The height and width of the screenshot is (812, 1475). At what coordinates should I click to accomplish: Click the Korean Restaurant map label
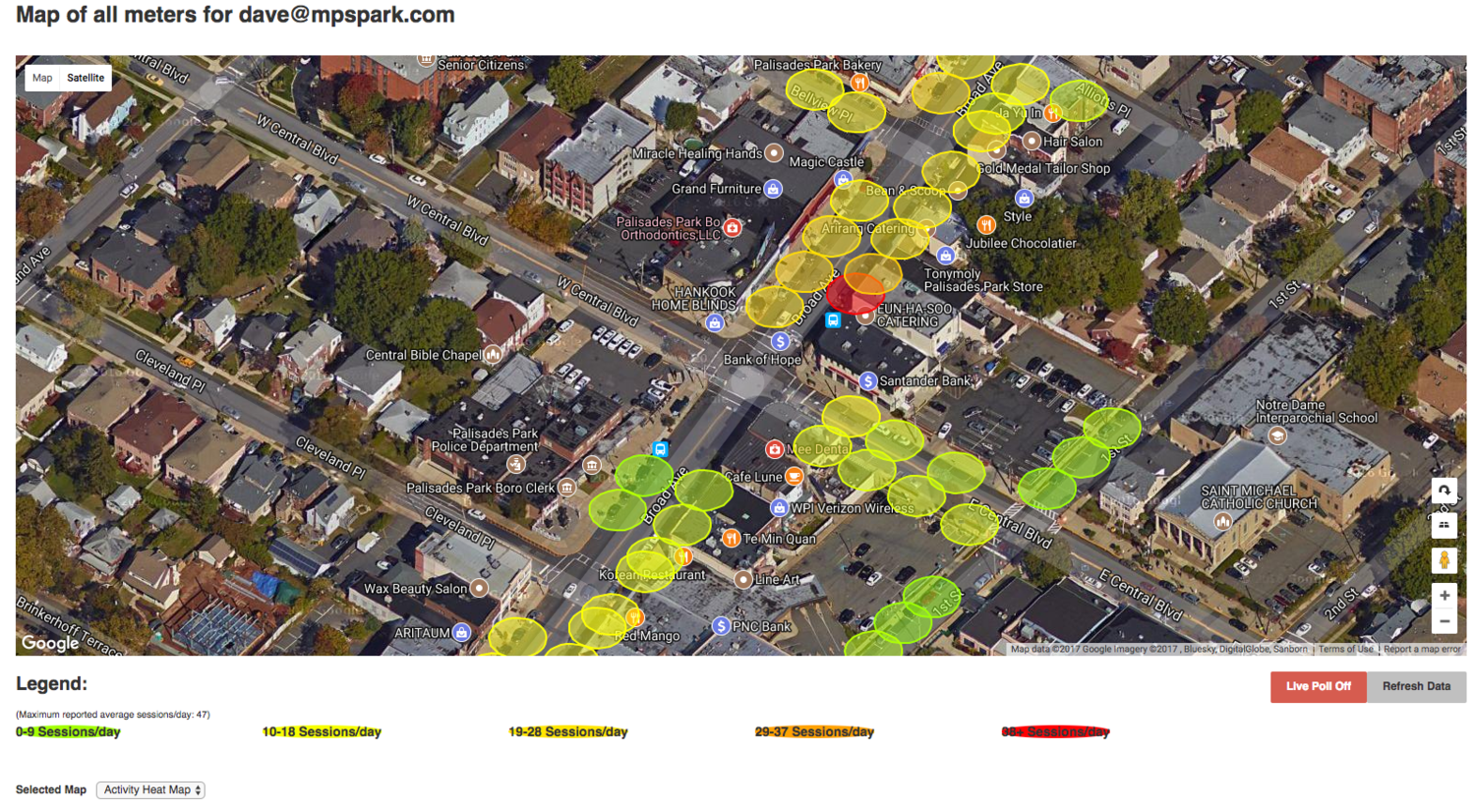tap(652, 574)
